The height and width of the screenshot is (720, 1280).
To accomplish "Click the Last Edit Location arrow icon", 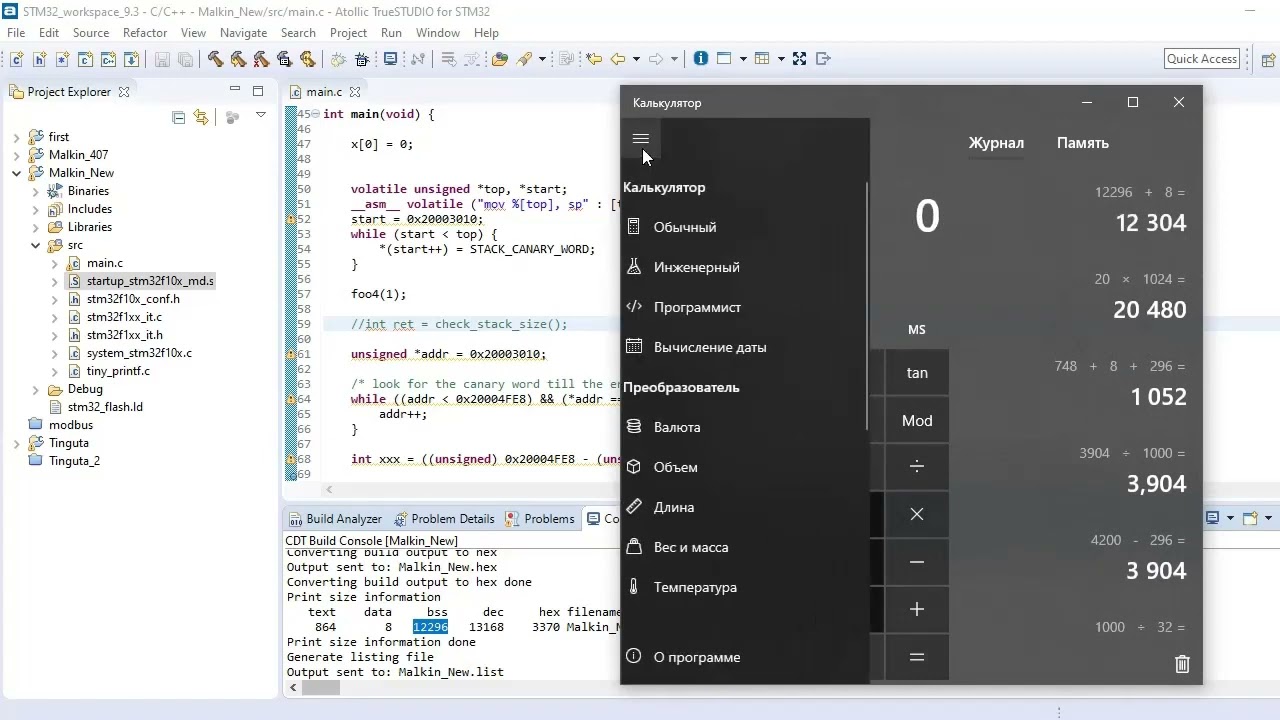I will [594, 59].
